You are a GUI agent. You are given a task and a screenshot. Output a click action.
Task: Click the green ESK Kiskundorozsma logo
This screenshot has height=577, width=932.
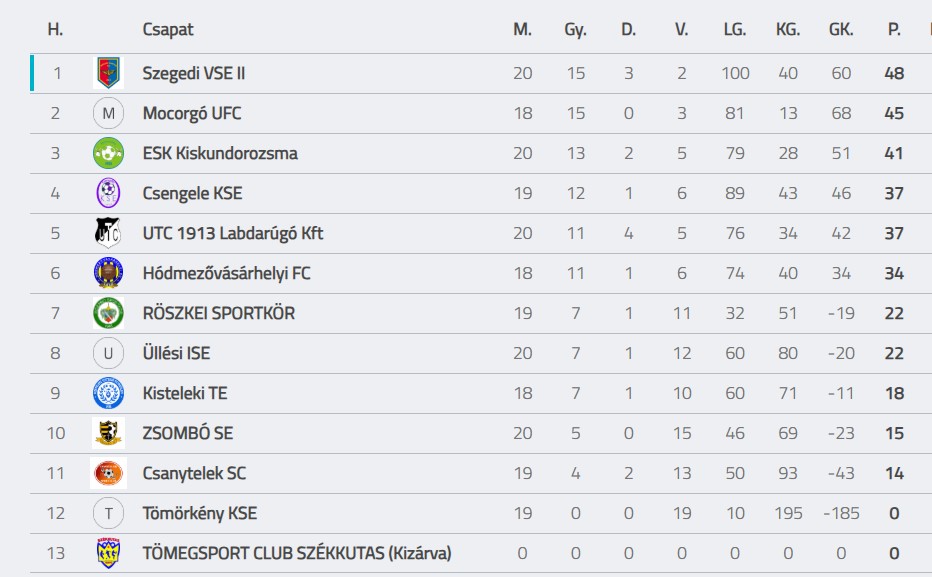(x=108, y=153)
